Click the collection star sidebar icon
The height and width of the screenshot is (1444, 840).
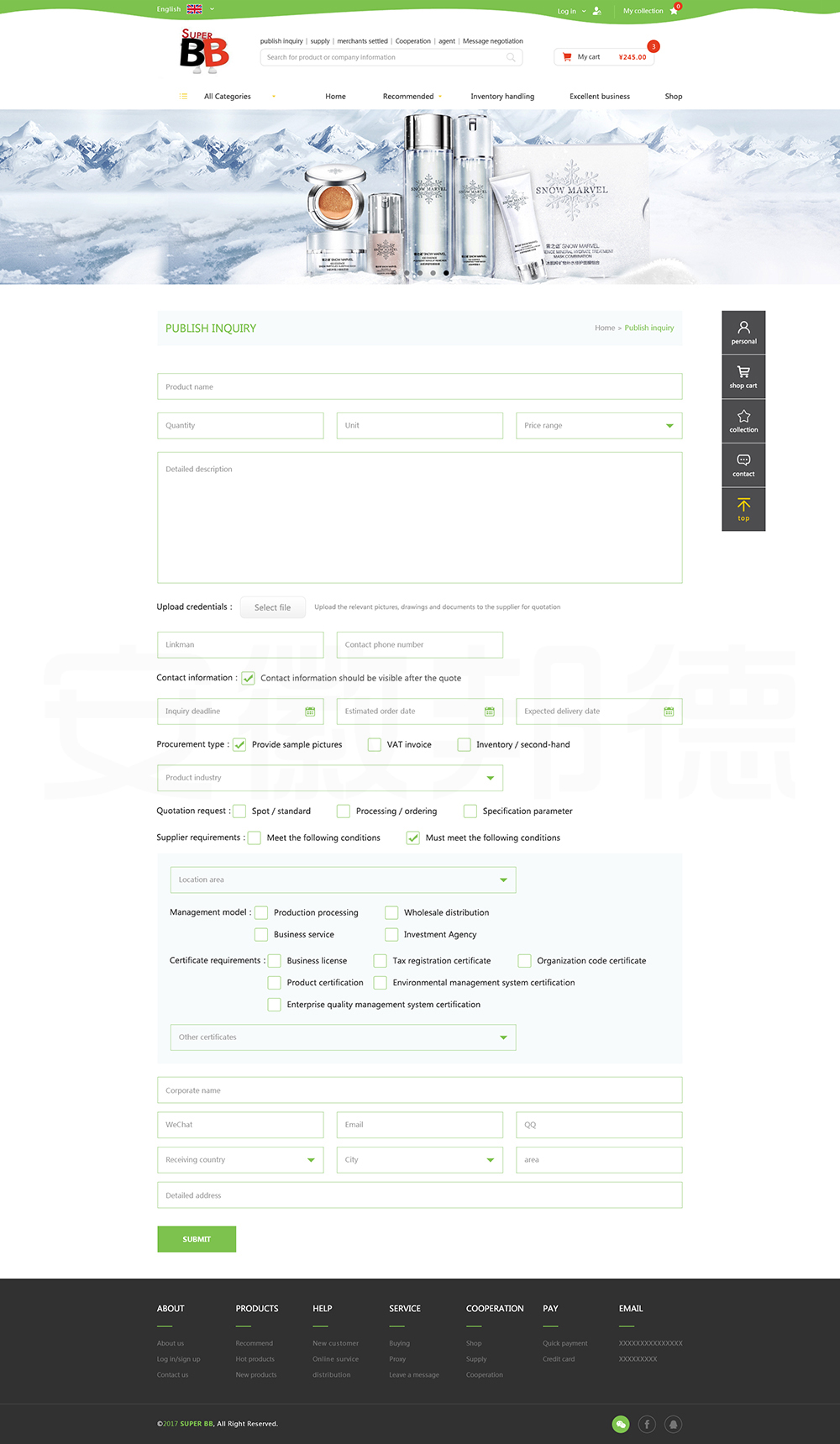(743, 421)
